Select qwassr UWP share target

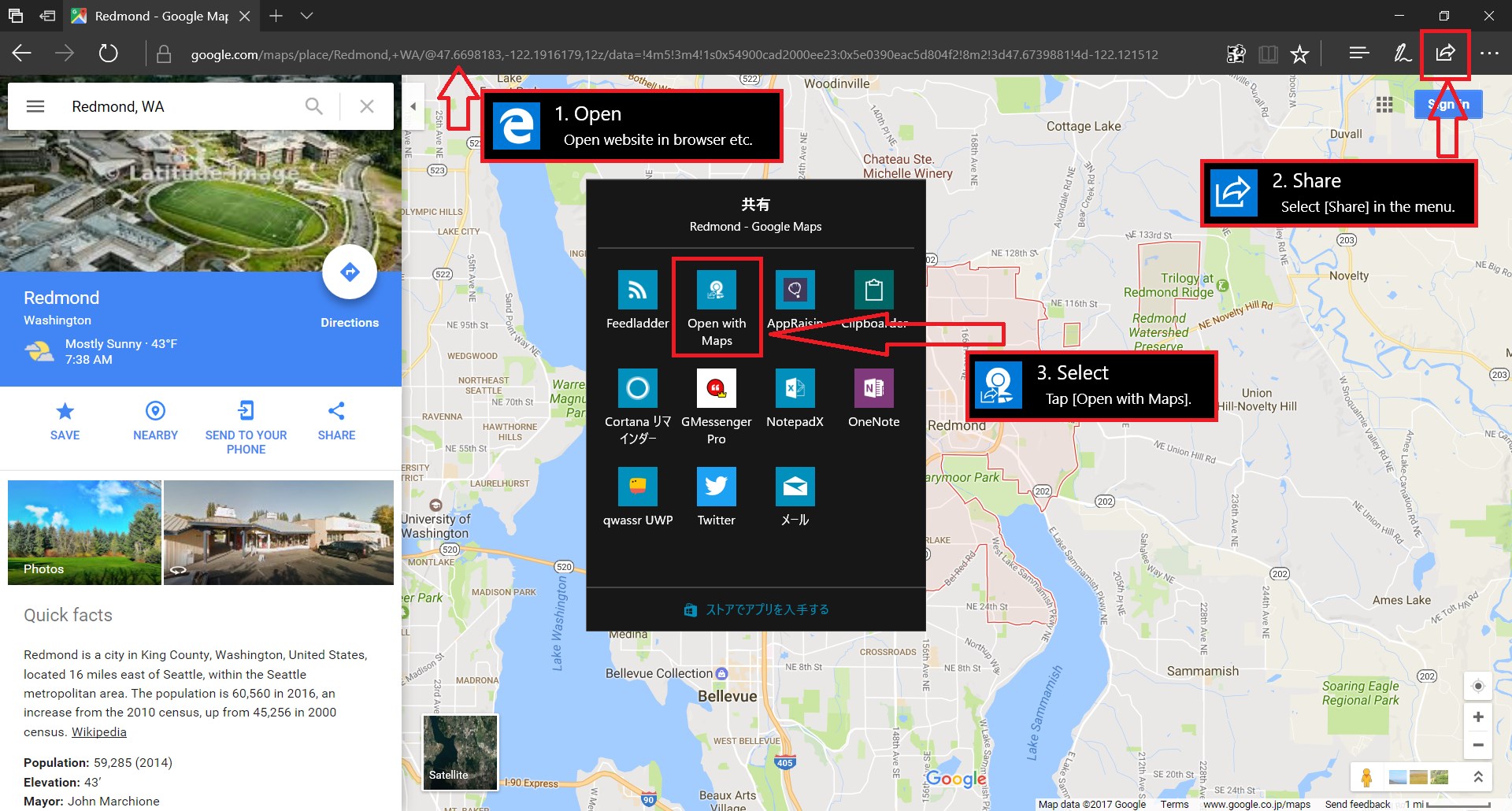click(637, 497)
